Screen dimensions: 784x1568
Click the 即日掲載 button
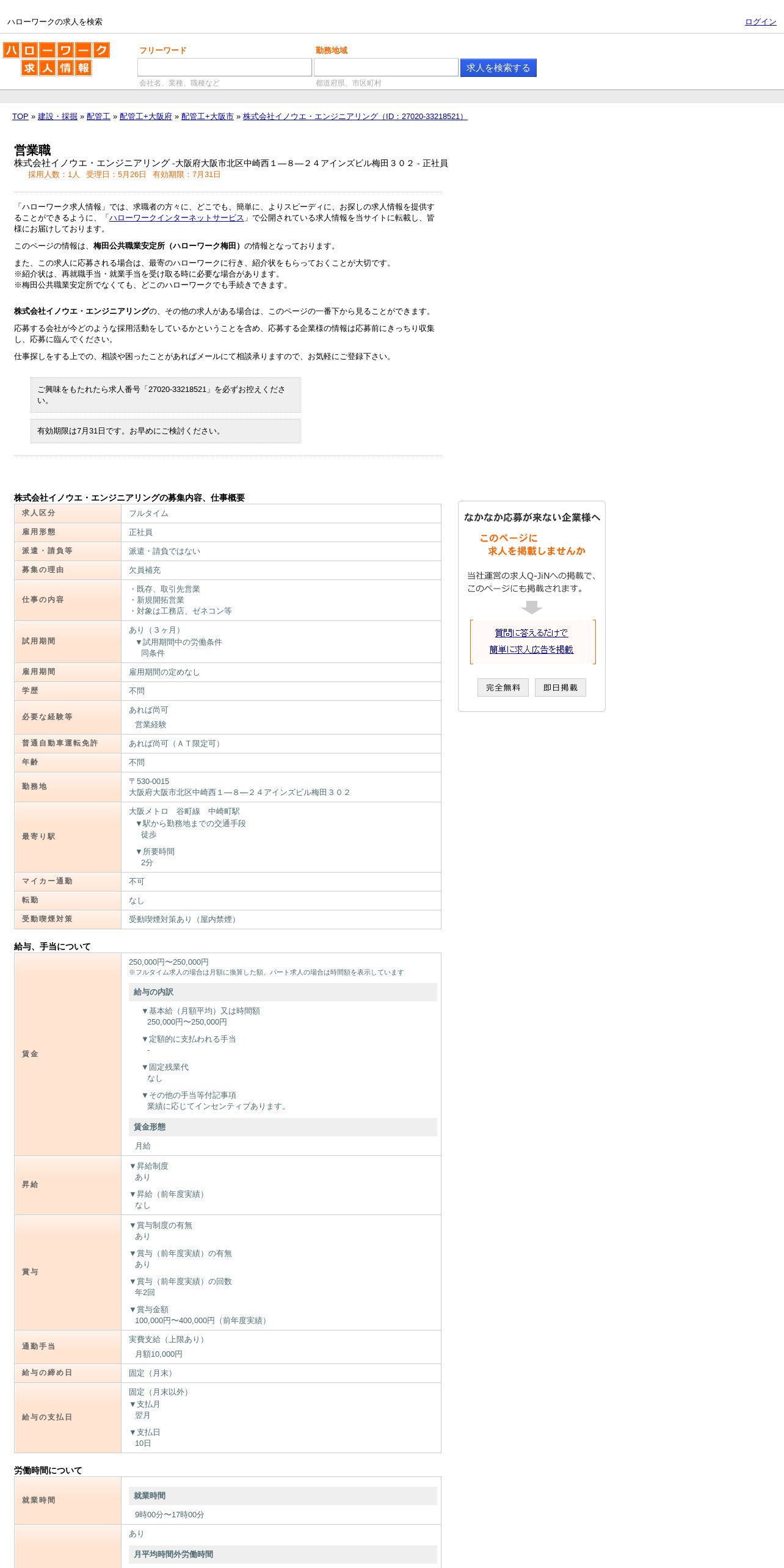561,688
